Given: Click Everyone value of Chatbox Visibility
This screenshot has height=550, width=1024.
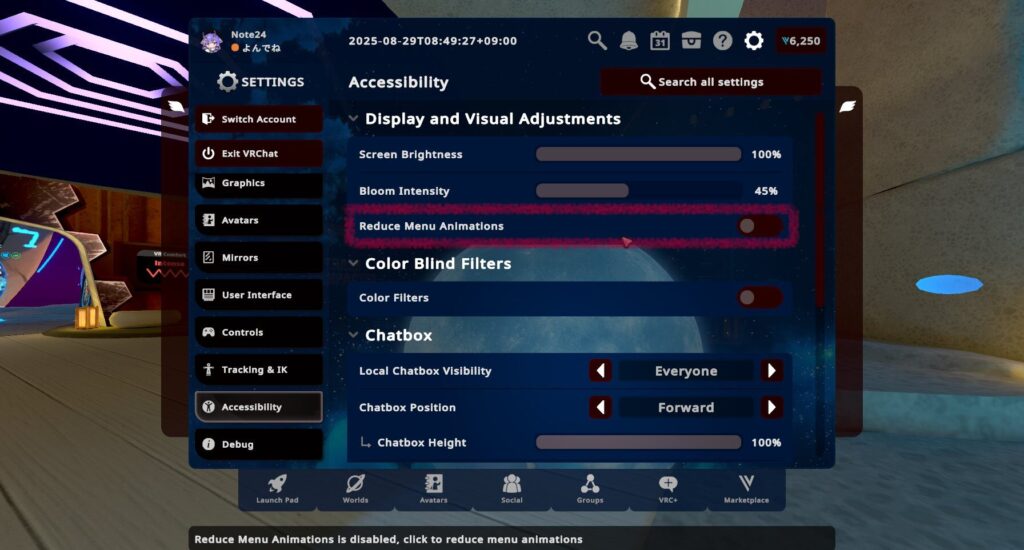Looking at the screenshot, I should [x=686, y=371].
